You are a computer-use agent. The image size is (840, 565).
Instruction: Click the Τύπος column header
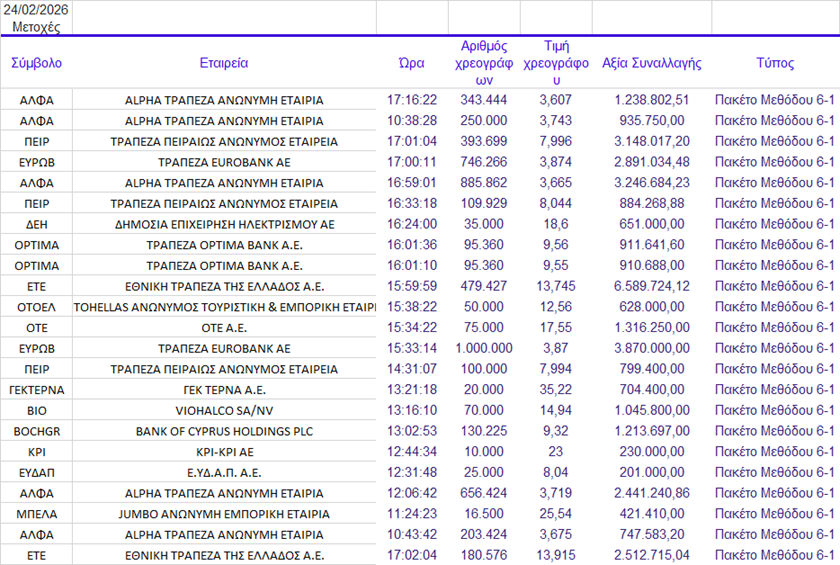click(x=775, y=63)
